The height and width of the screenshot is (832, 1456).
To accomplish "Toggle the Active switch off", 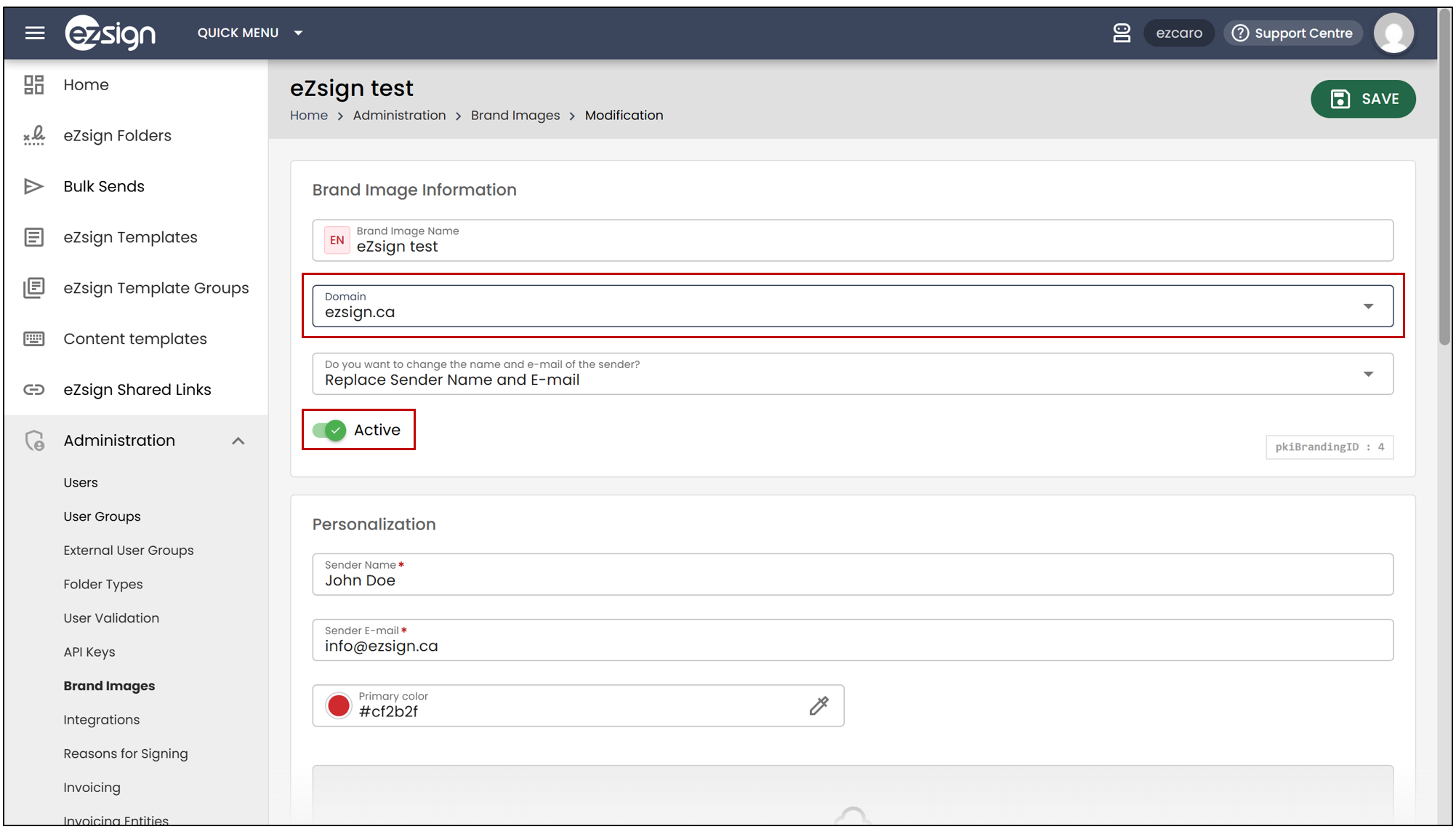I will (x=329, y=430).
